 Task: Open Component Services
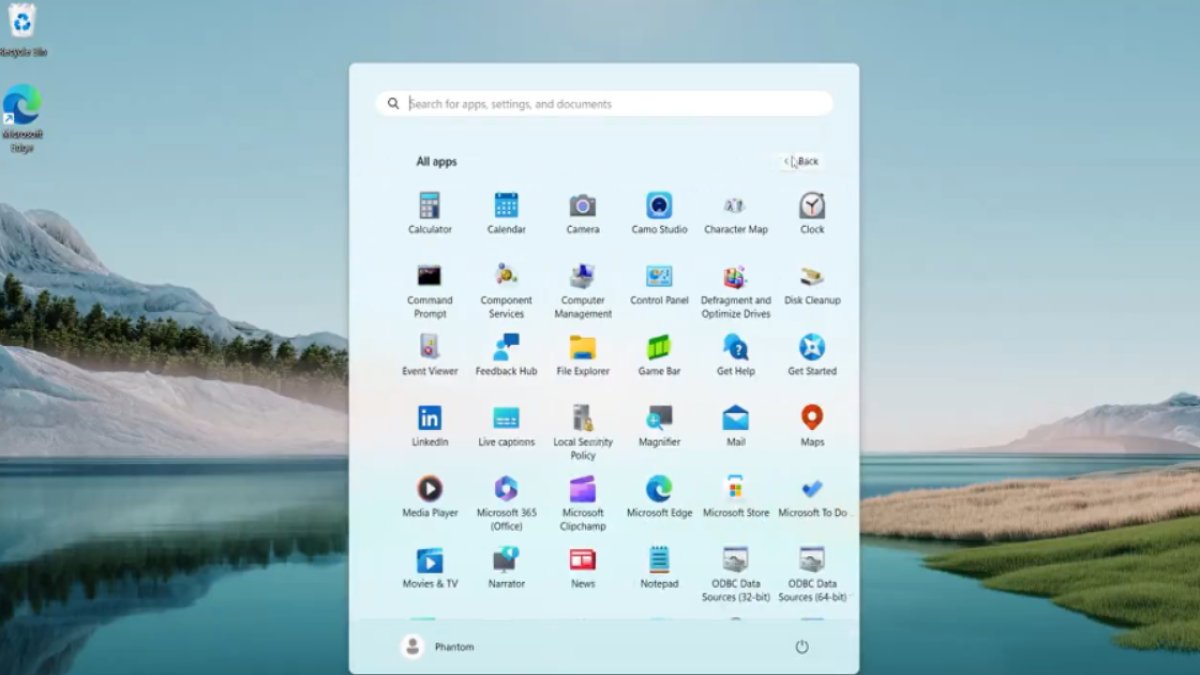point(506,291)
